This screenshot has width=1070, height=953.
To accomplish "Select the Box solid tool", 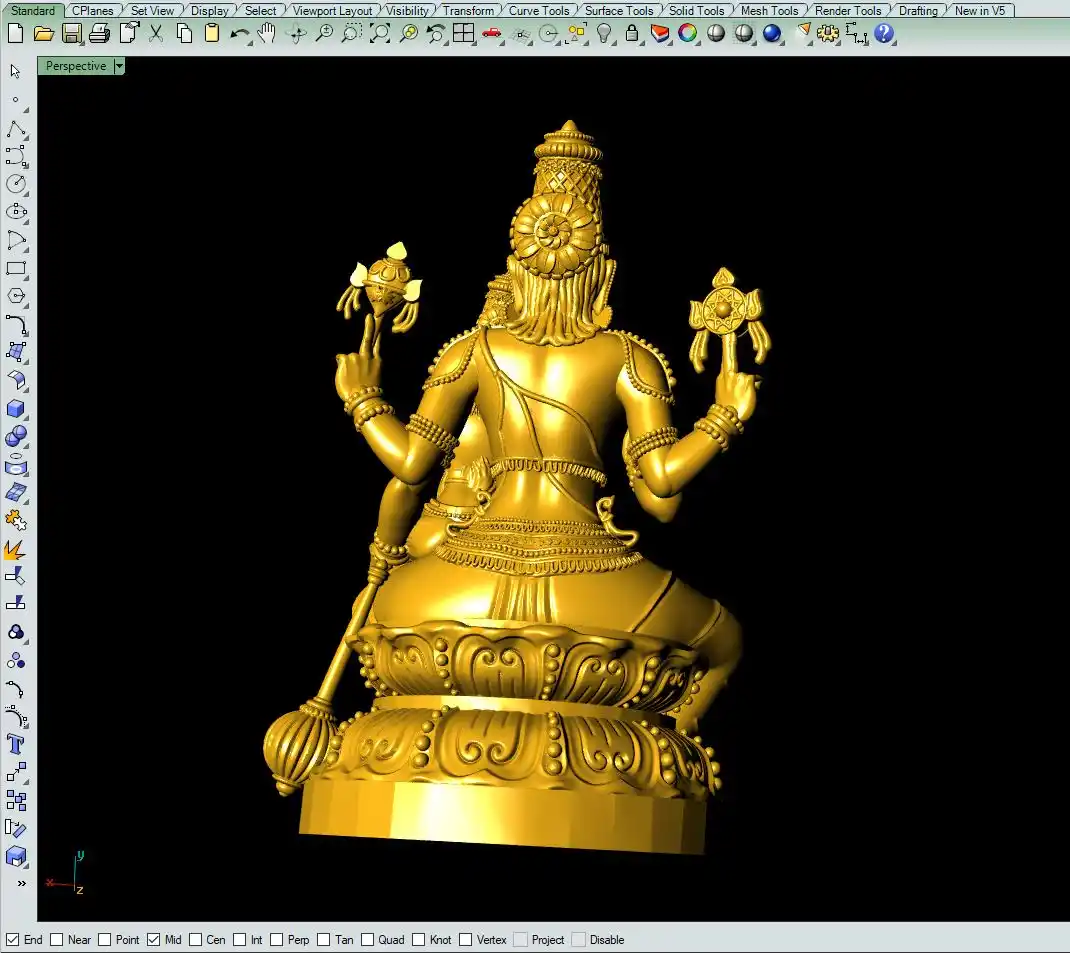I will tap(16, 408).
